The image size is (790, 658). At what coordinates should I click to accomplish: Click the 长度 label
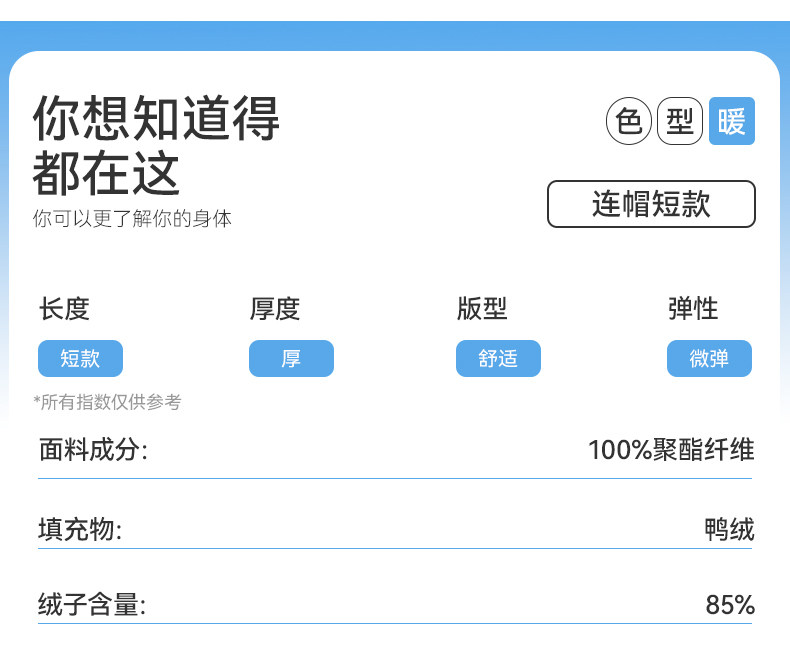click(64, 309)
